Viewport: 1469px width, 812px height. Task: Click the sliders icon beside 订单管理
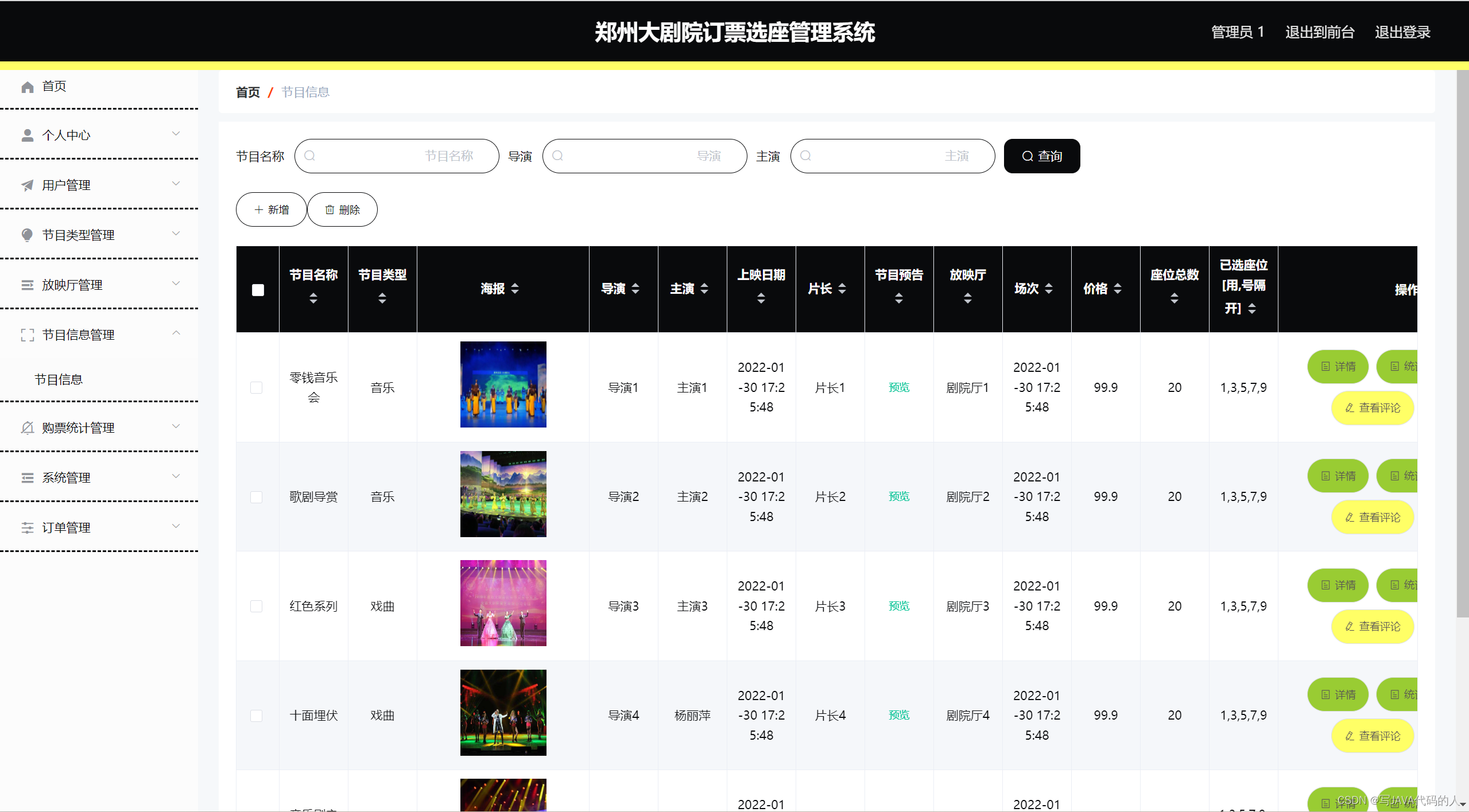point(27,528)
